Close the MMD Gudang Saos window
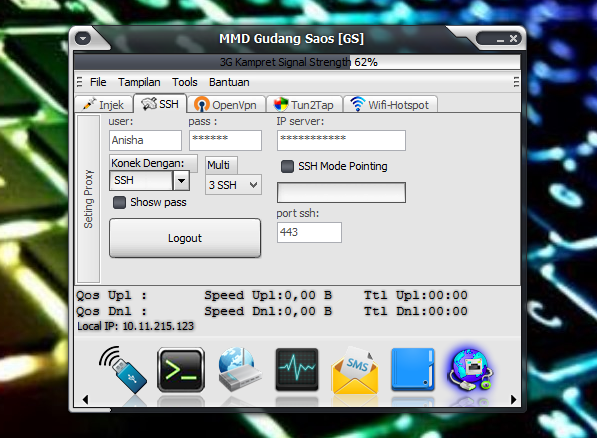 (513, 38)
